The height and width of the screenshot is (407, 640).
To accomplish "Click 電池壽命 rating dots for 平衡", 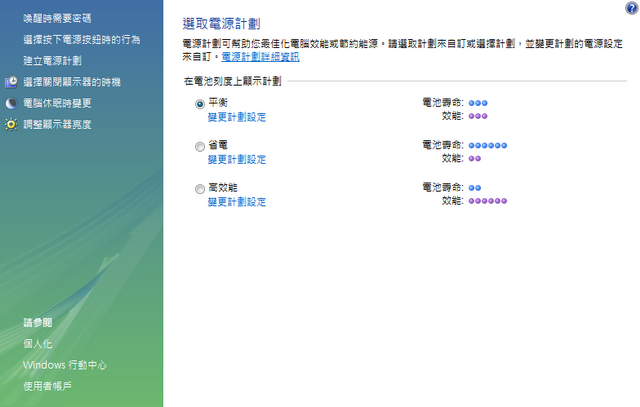I will click(478, 103).
